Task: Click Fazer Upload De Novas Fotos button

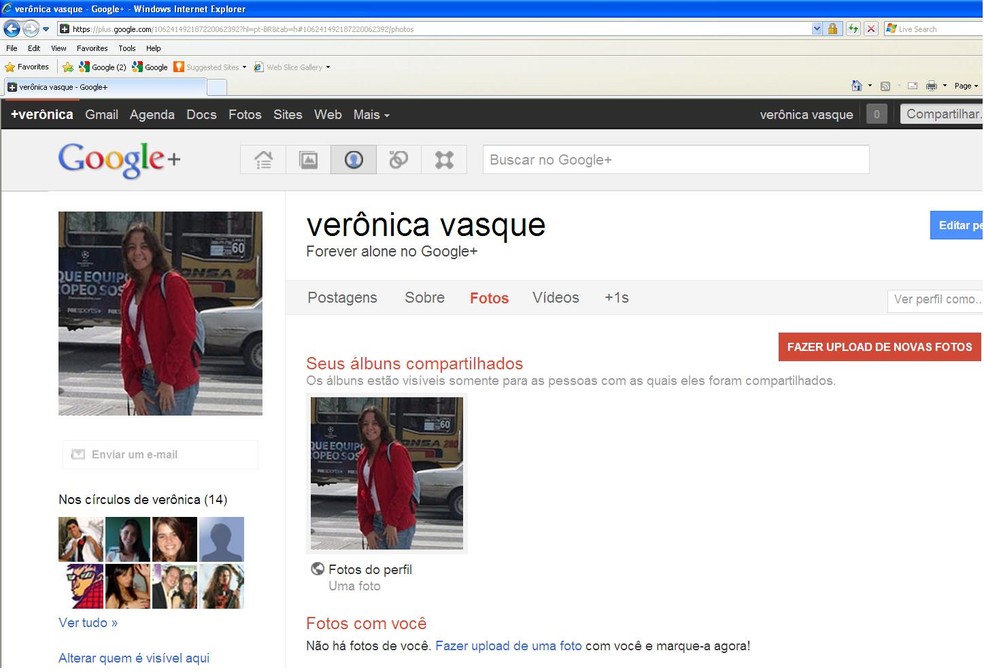Action: 879,347
